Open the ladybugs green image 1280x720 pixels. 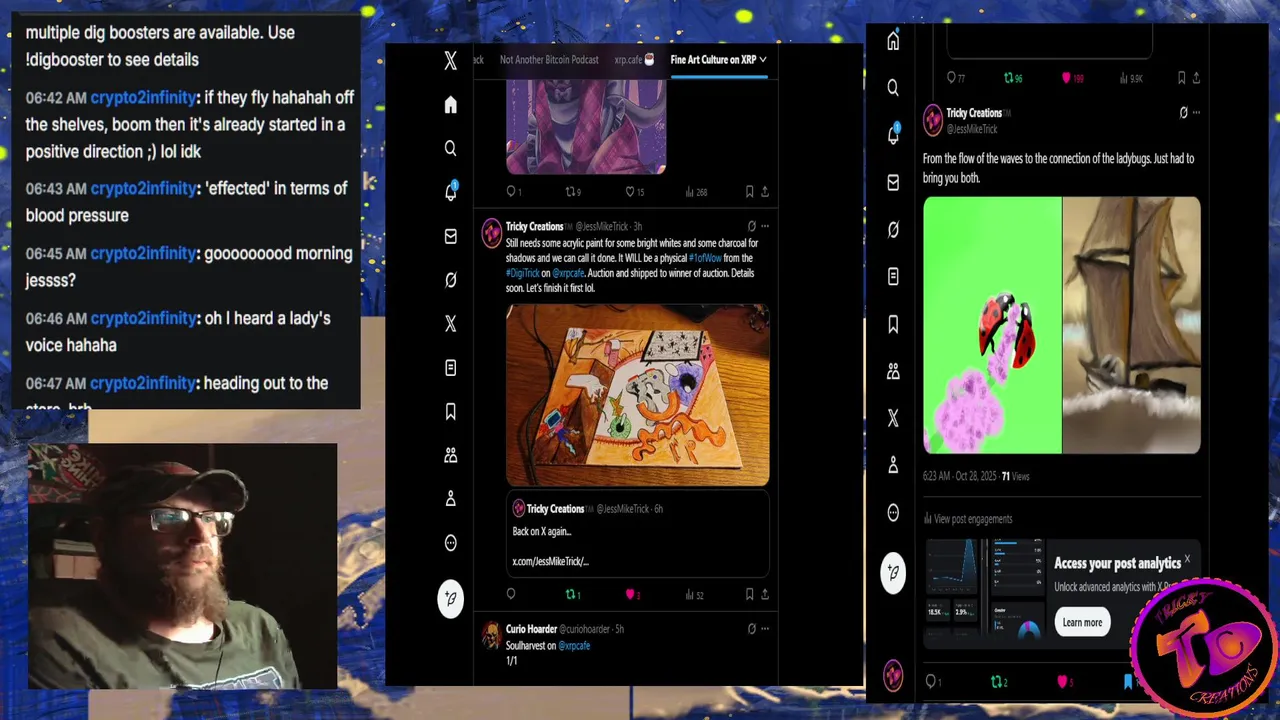click(992, 325)
